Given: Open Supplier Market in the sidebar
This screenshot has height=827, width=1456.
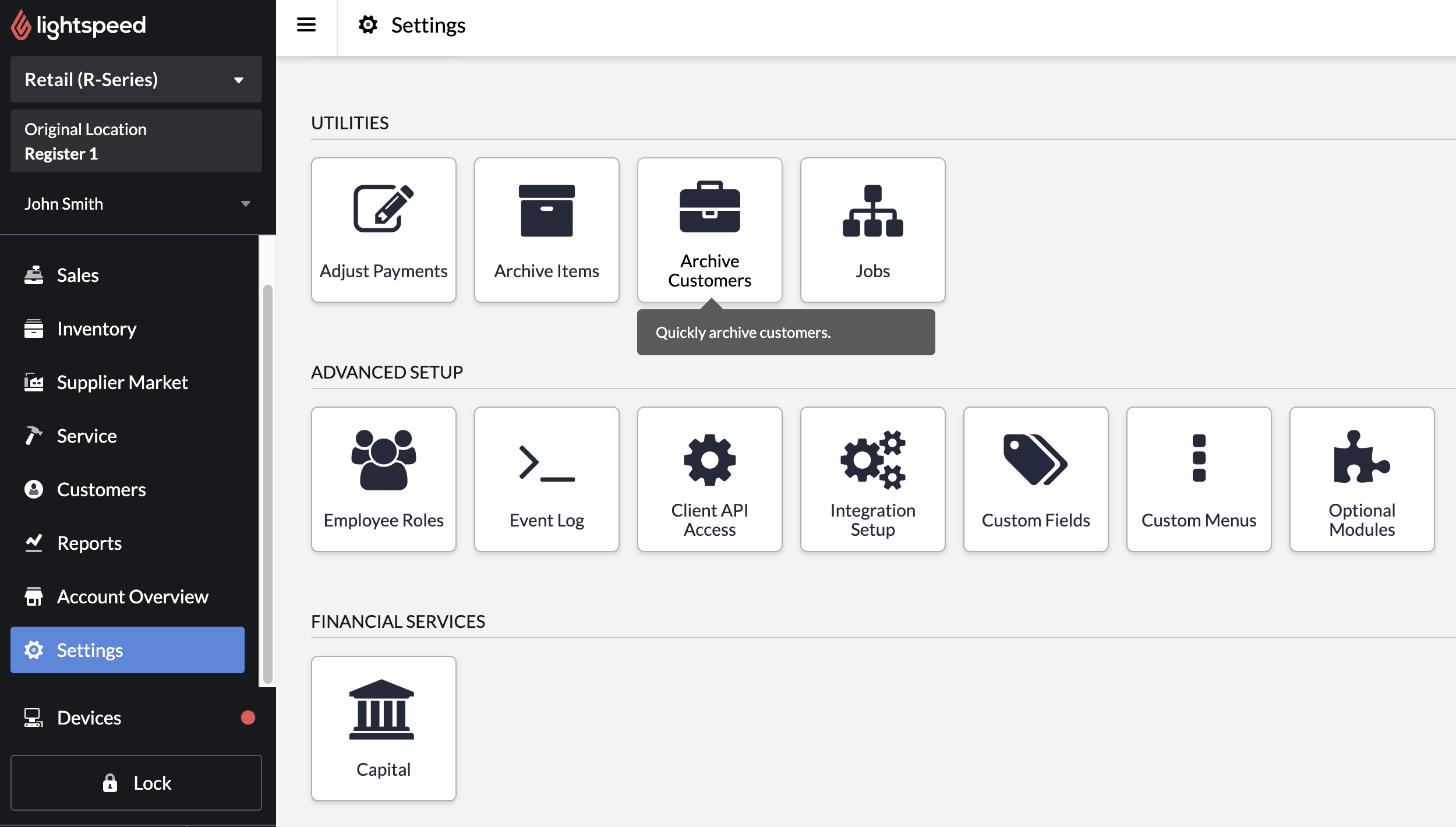Looking at the screenshot, I should (x=128, y=383).
